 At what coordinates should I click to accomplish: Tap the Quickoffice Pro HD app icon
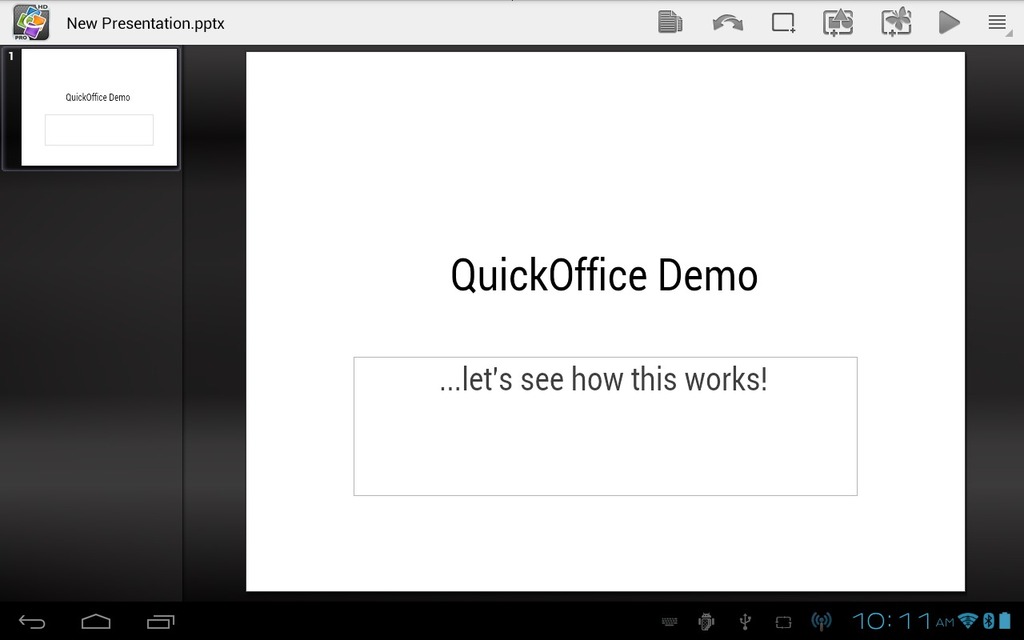[x=31, y=22]
